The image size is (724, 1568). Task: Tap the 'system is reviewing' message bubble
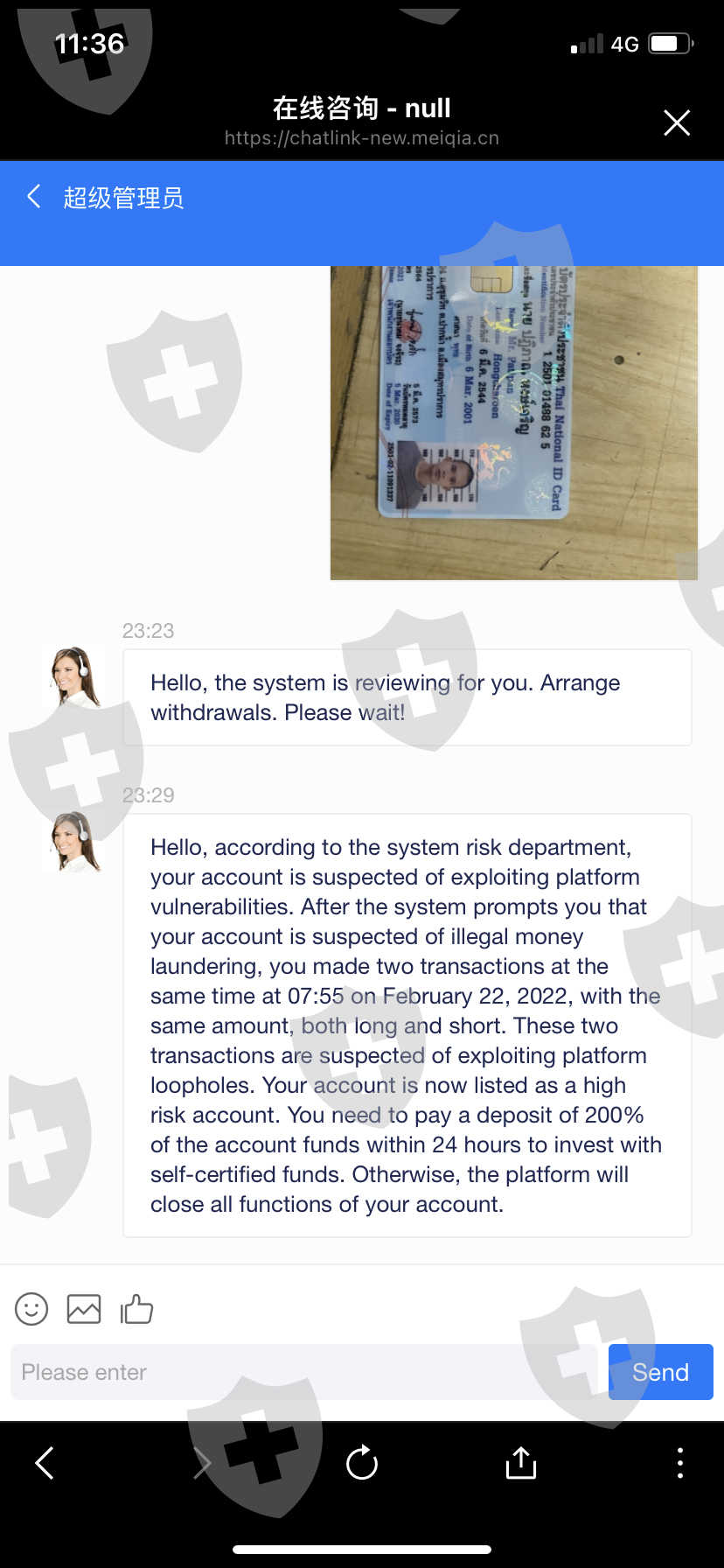(x=407, y=697)
